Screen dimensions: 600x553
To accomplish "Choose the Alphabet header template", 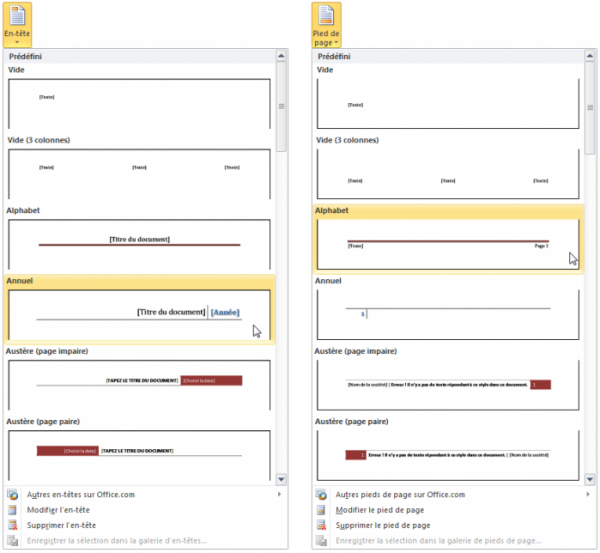I will [x=139, y=244].
